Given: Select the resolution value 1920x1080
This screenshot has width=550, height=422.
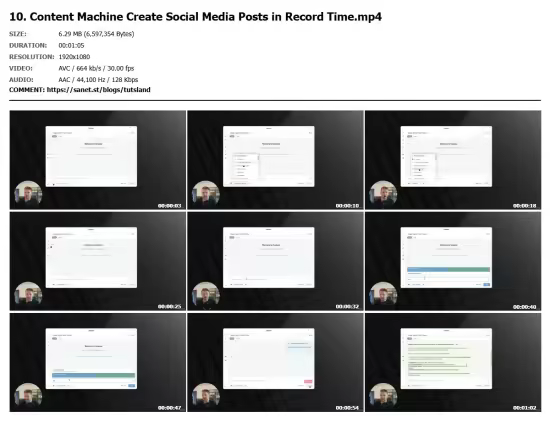Looking at the screenshot, I should click(74, 57).
